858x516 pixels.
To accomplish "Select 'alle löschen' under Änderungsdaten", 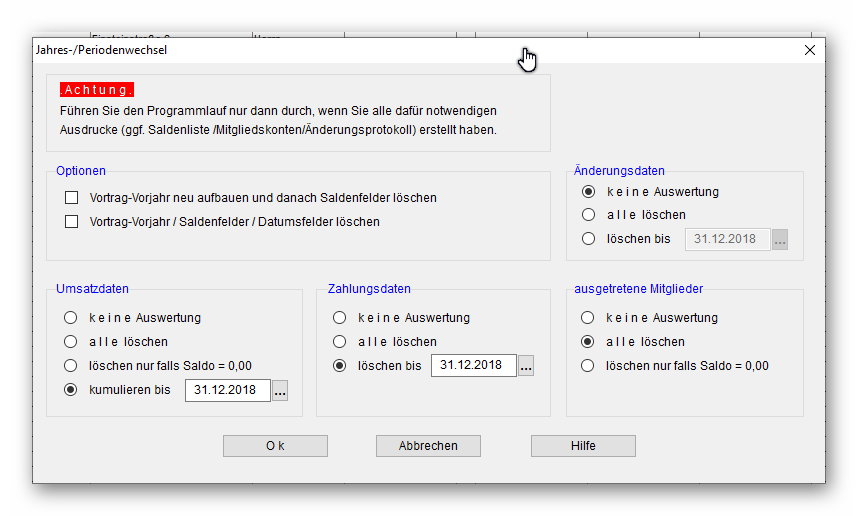I will (x=589, y=215).
